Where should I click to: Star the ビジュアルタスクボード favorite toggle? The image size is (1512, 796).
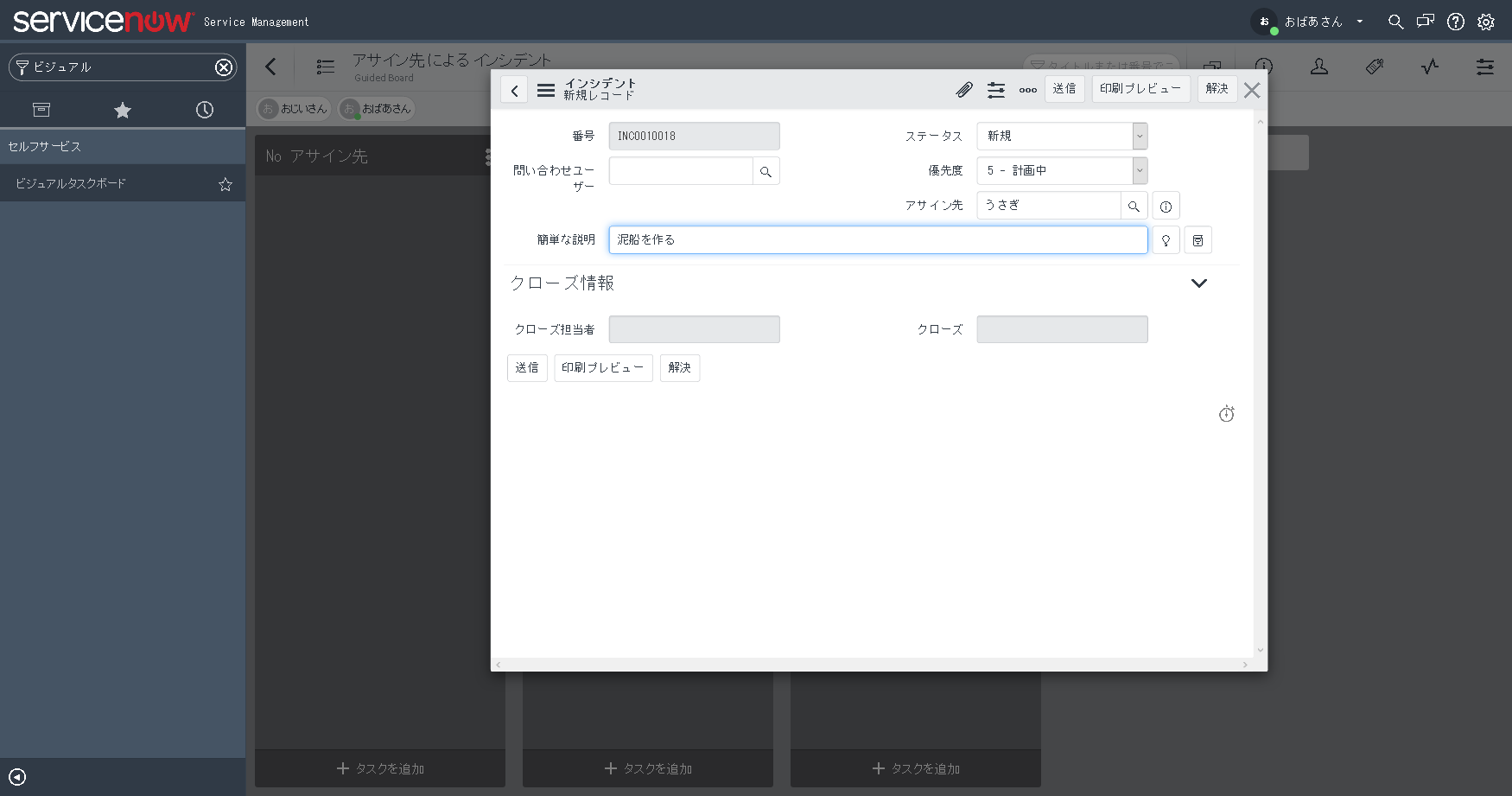pos(225,183)
